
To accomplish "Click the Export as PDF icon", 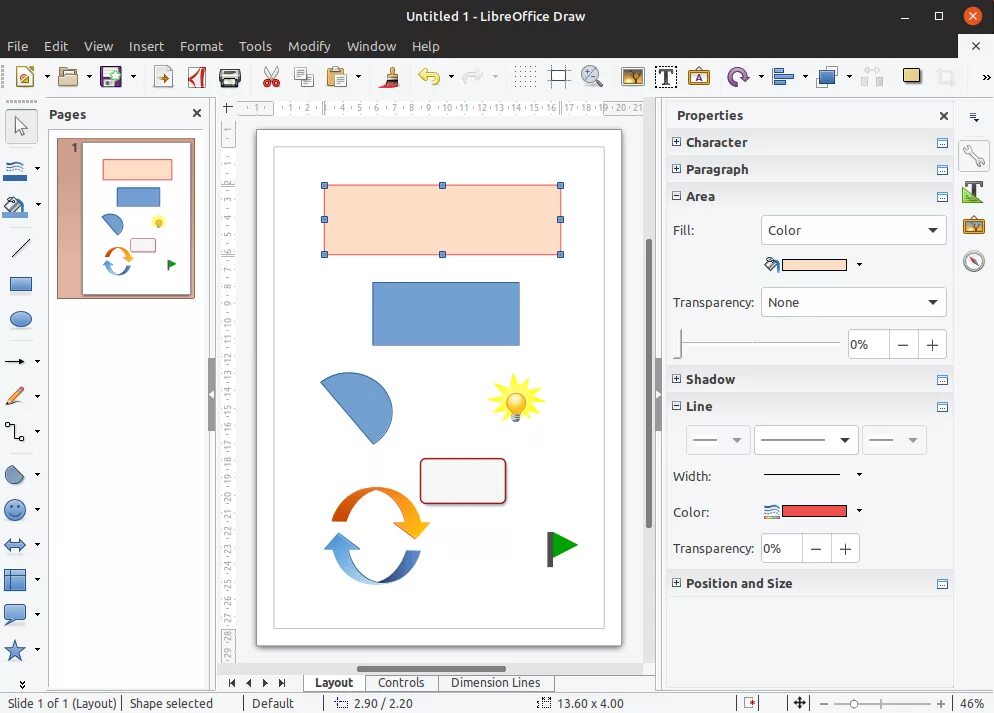I will (x=197, y=77).
